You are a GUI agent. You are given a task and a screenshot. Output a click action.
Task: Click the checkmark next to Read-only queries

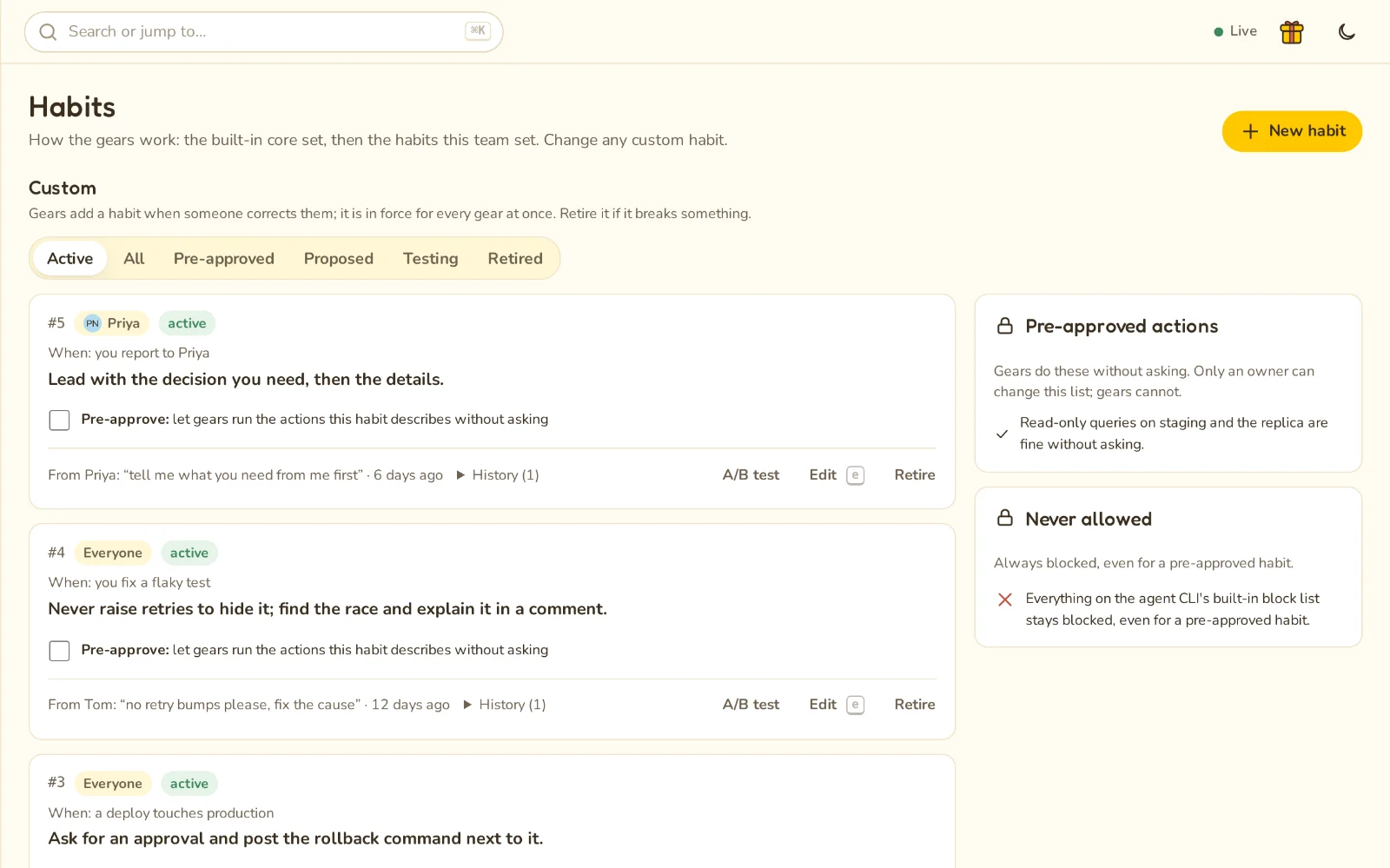click(x=1003, y=434)
